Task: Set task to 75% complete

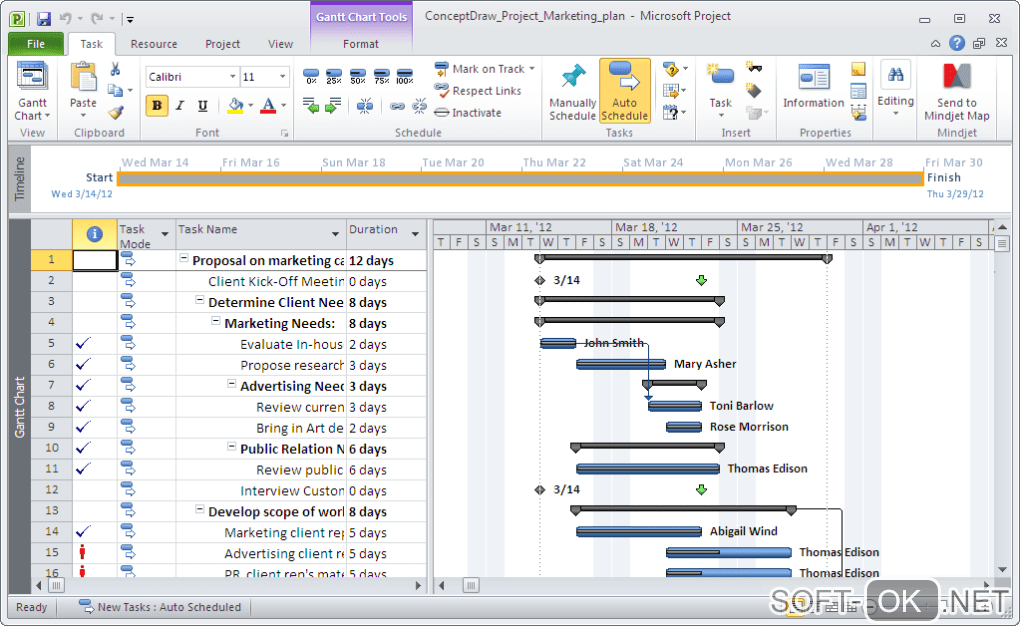Action: click(381, 77)
